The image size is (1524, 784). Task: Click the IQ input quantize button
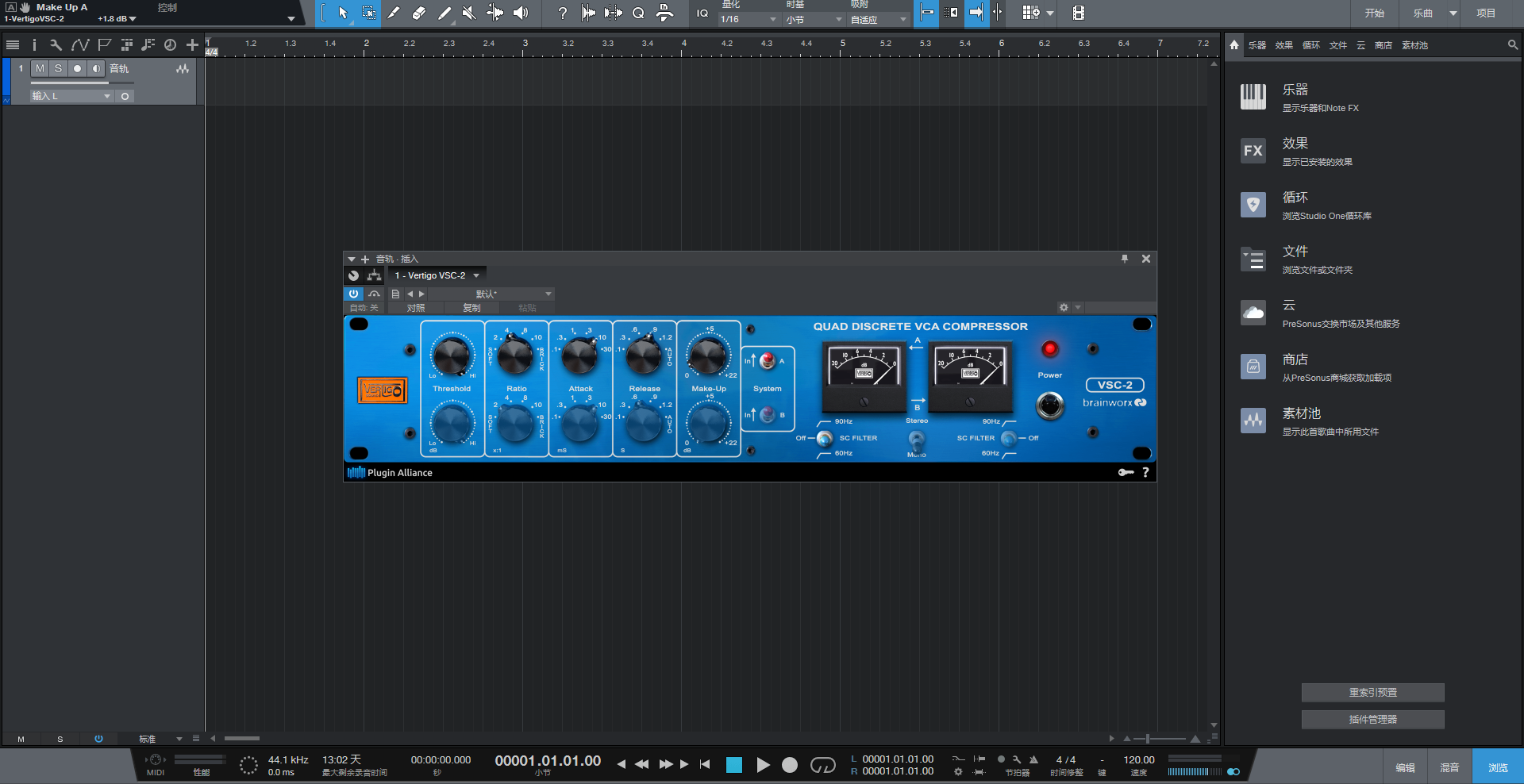(x=702, y=13)
